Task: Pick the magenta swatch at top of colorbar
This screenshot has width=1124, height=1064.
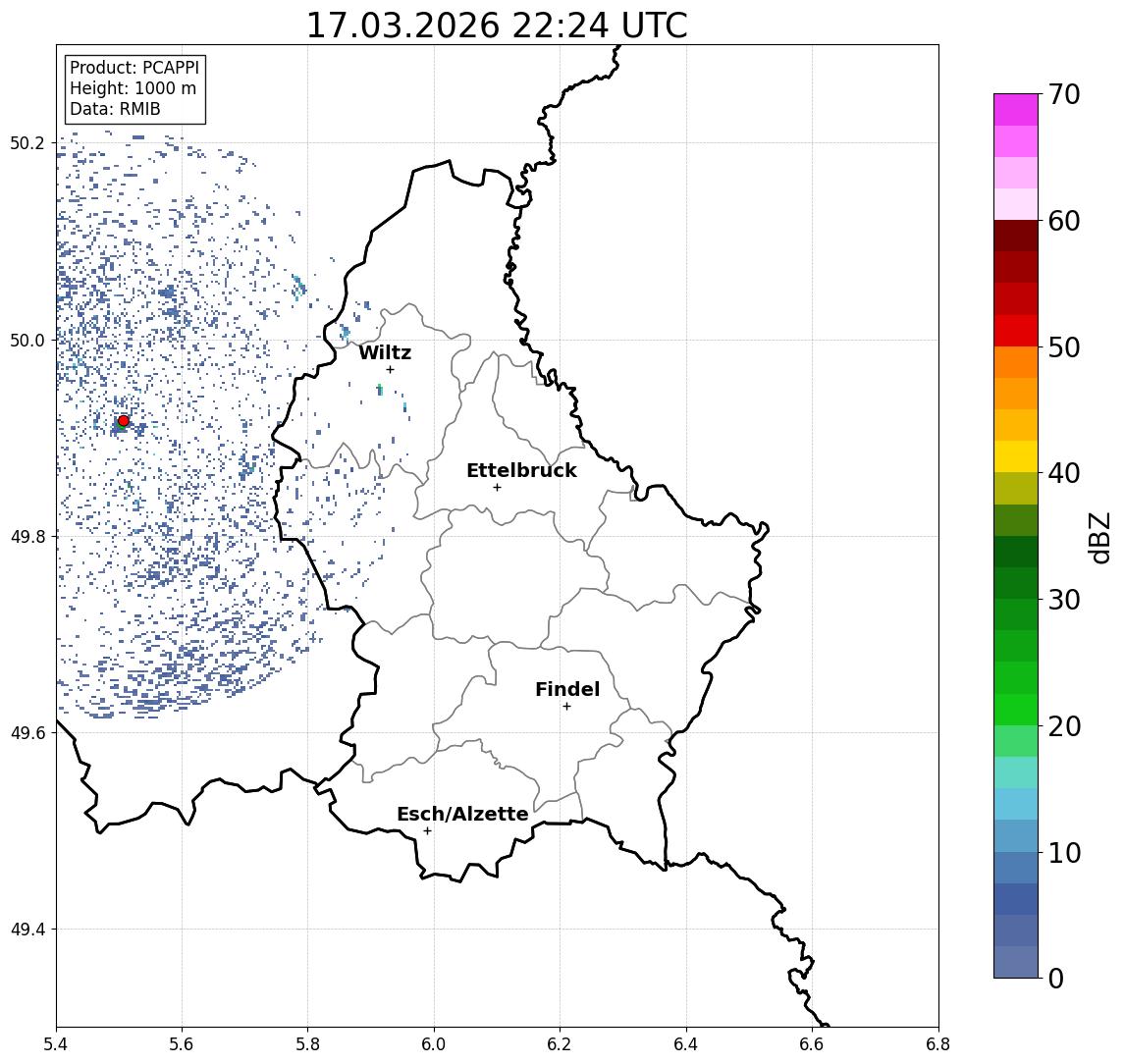Action: pyautogui.click(x=1016, y=110)
